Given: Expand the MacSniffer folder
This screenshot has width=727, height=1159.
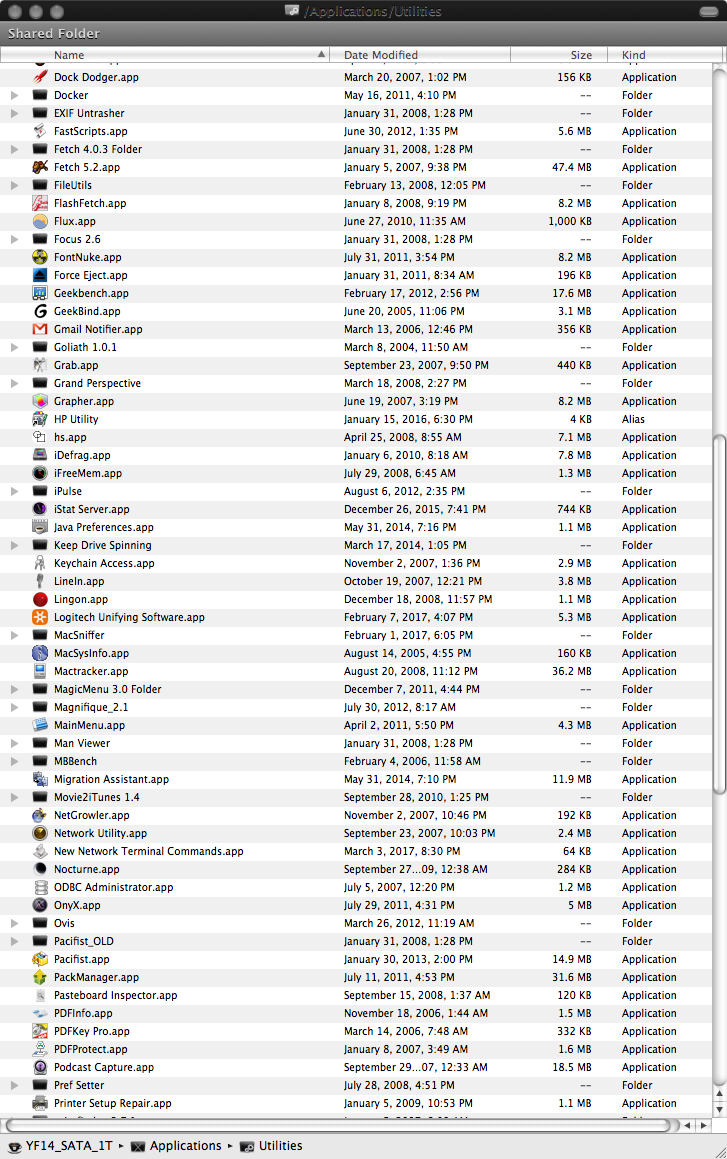Looking at the screenshot, I should [14, 635].
